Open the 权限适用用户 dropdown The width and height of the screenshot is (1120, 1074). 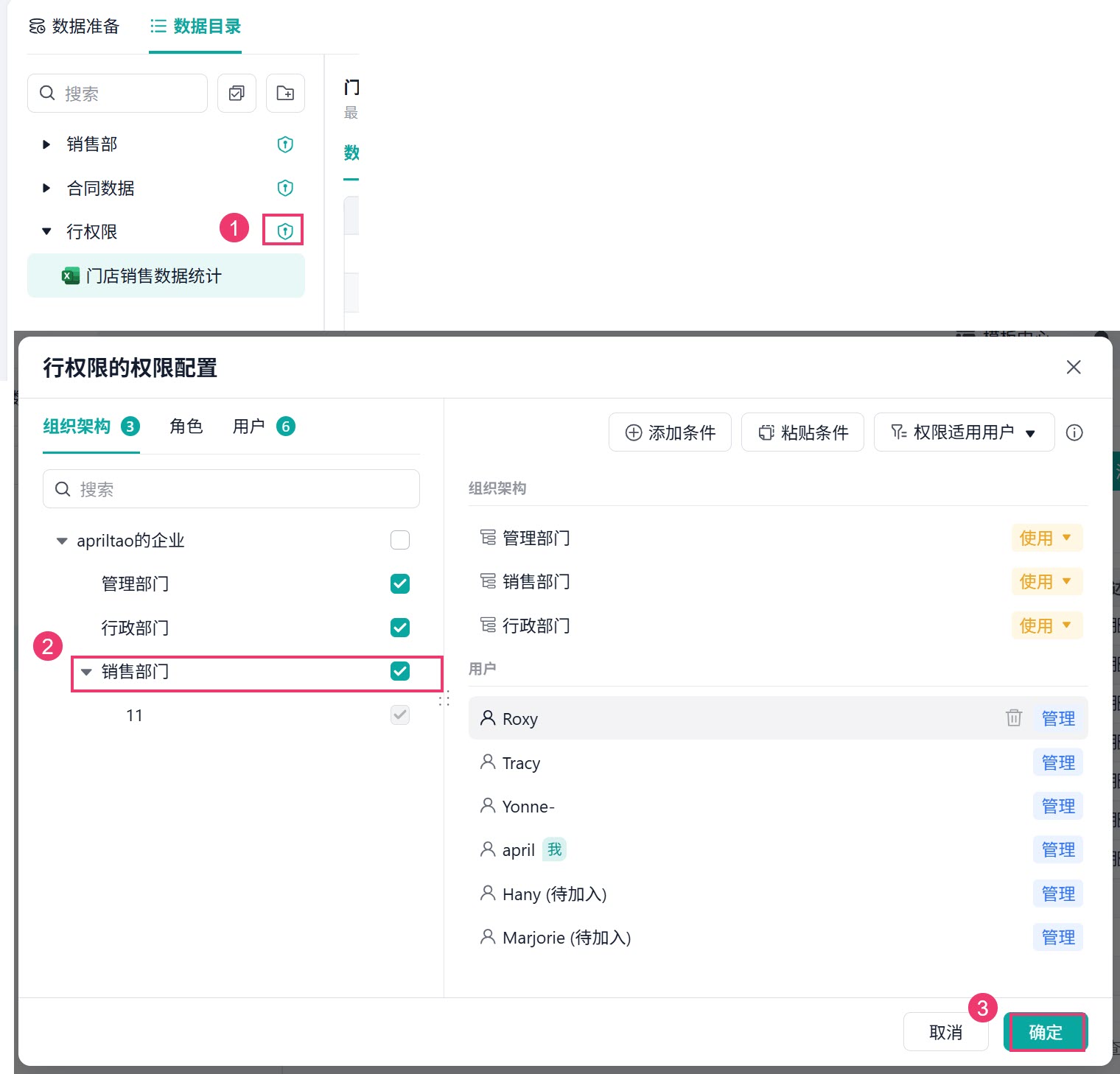pyautogui.click(x=964, y=432)
